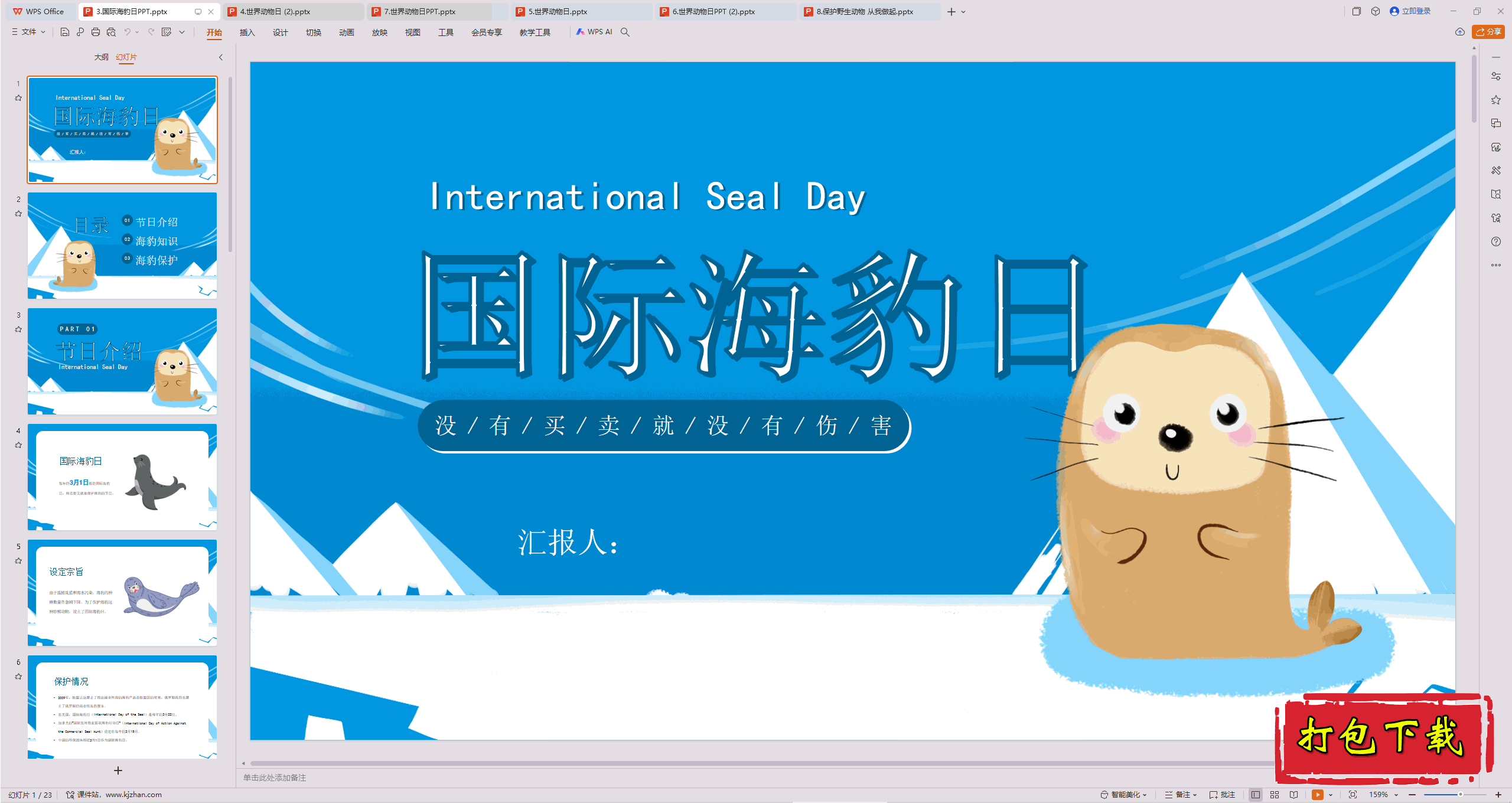Screen dimensions: 1512x803
Task: Click the Redo arrow icon
Action: pyautogui.click(x=151, y=32)
